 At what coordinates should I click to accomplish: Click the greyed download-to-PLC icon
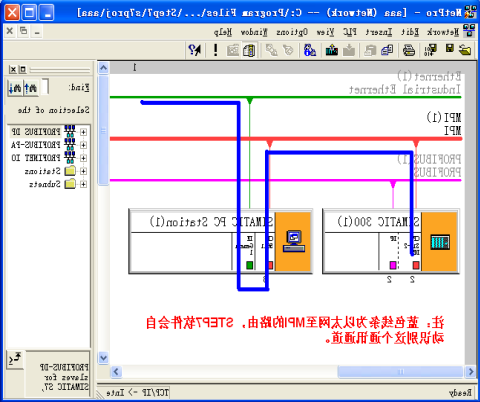(349, 50)
